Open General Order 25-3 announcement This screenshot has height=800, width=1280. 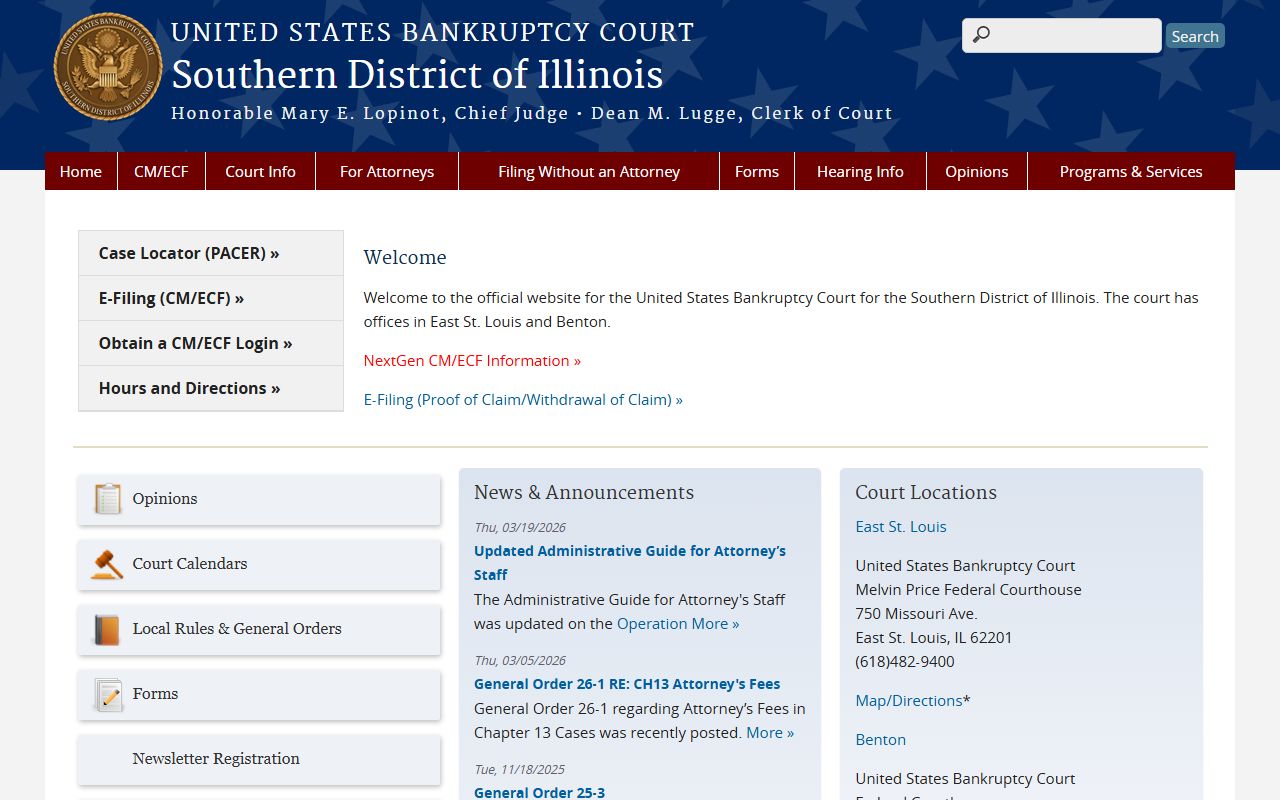pyautogui.click(x=540, y=792)
